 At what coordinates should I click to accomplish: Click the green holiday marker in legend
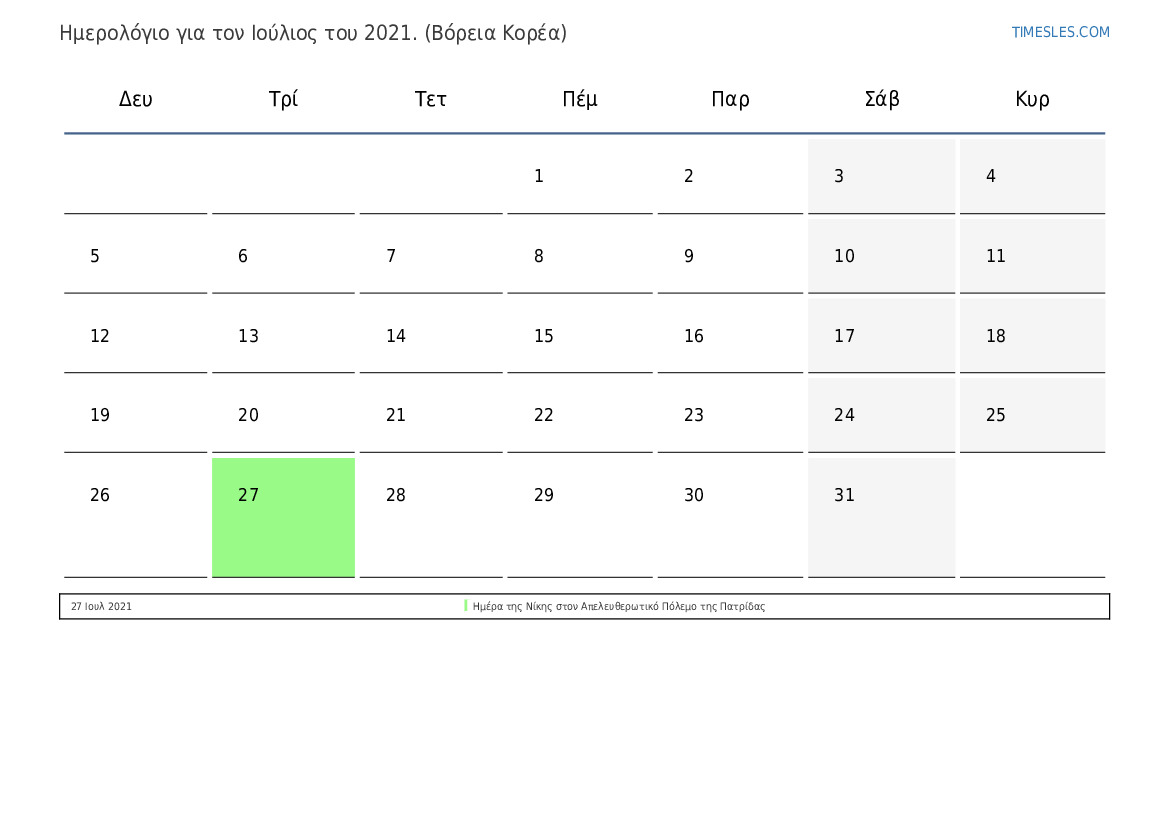point(466,606)
